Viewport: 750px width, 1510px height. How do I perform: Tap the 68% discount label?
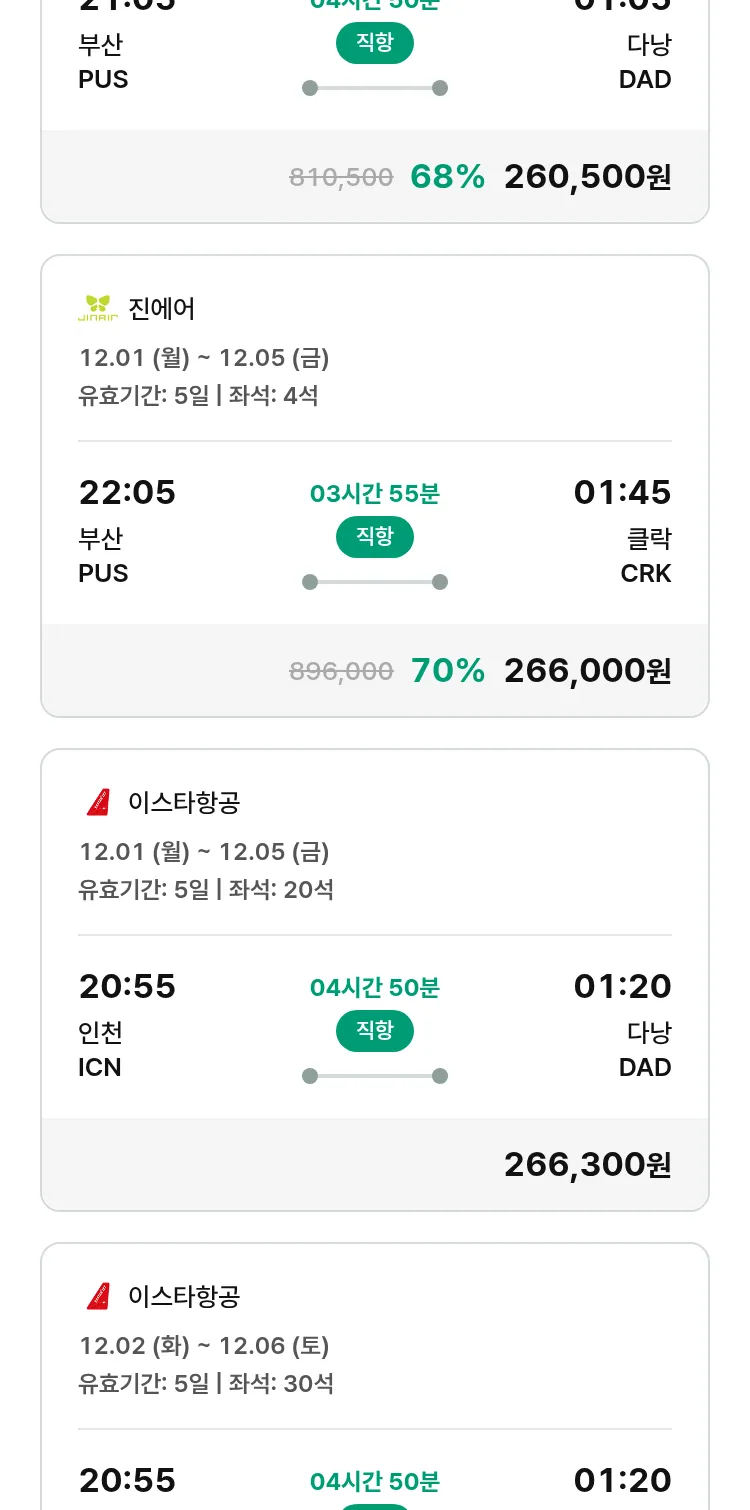tap(448, 177)
